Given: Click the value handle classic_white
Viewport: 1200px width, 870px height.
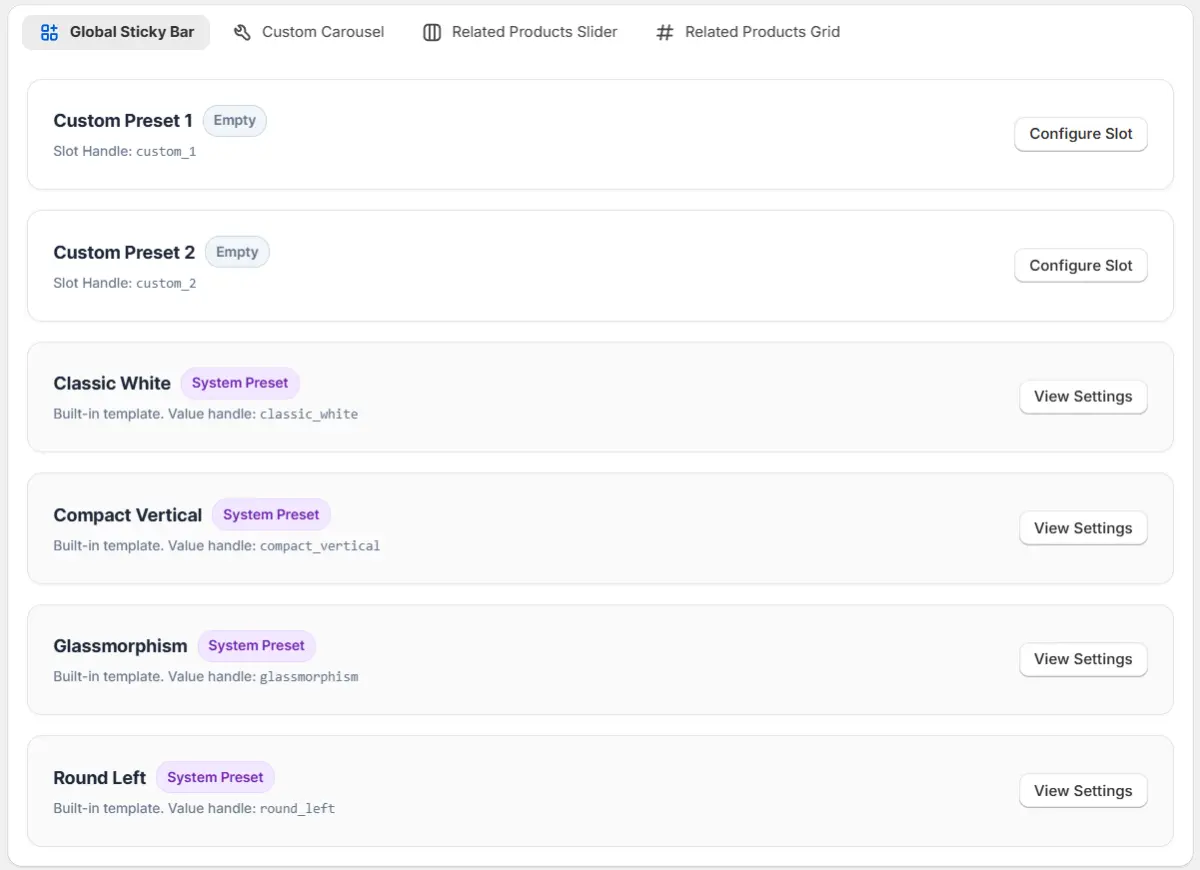Looking at the screenshot, I should point(309,414).
